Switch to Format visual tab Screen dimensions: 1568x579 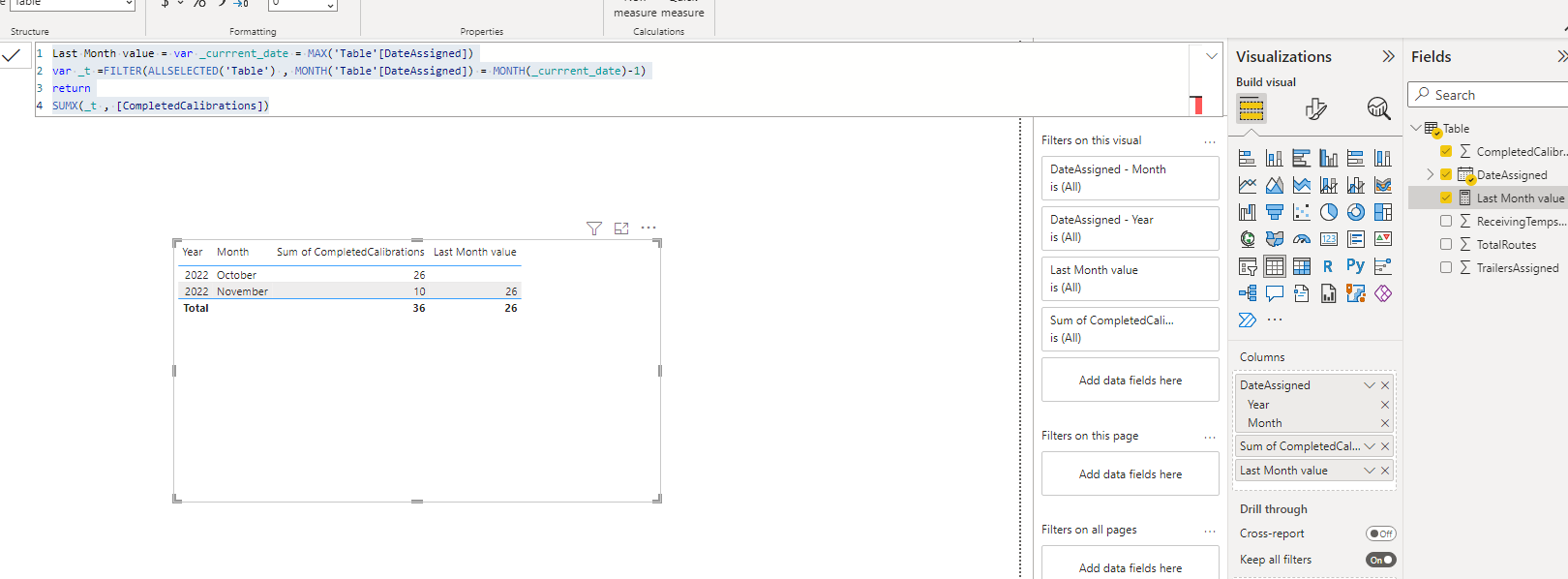pyautogui.click(x=1315, y=108)
